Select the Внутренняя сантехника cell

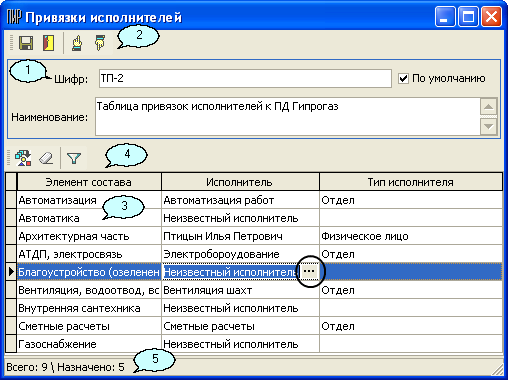[x=89, y=308]
